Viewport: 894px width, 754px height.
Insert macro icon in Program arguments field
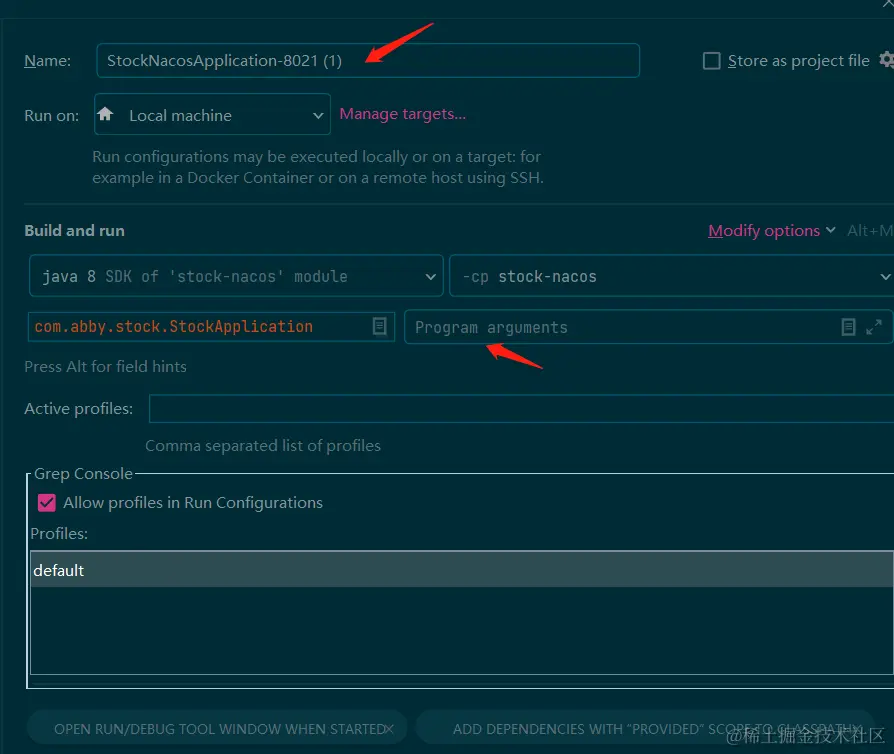tap(848, 327)
